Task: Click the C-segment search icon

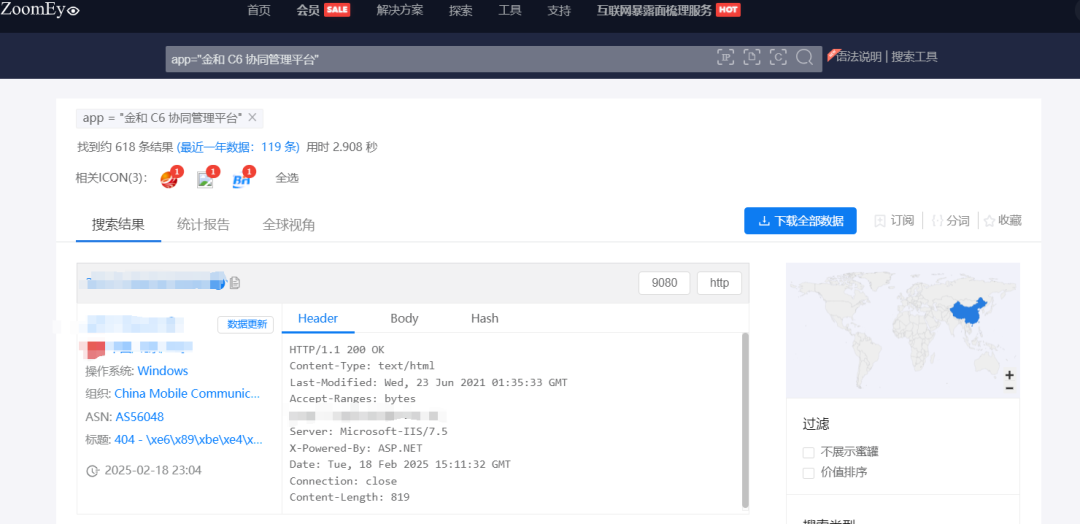Action: (x=778, y=58)
